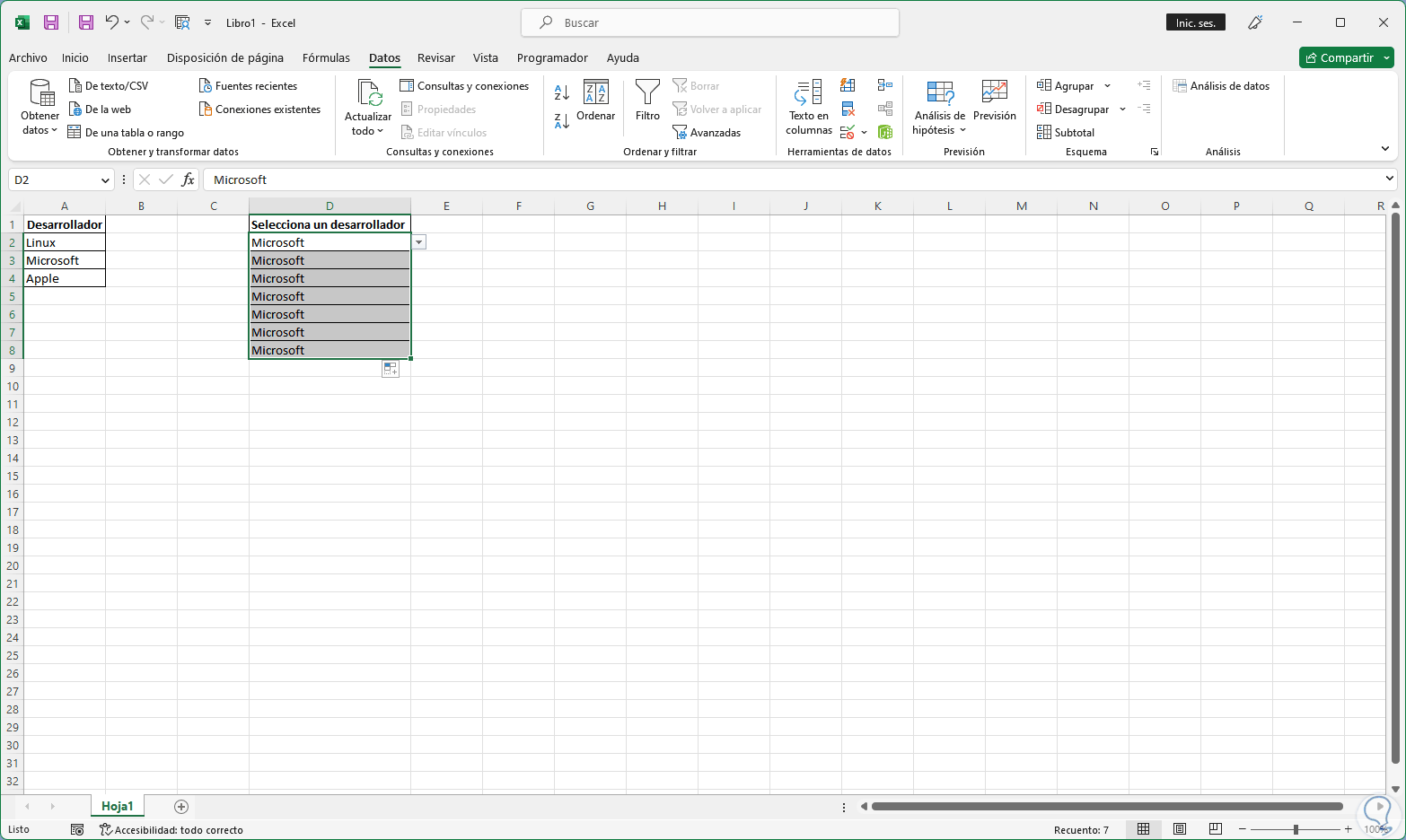Image resolution: width=1406 pixels, height=840 pixels.
Task: Insert a Subtotal
Action: pyautogui.click(x=1066, y=133)
